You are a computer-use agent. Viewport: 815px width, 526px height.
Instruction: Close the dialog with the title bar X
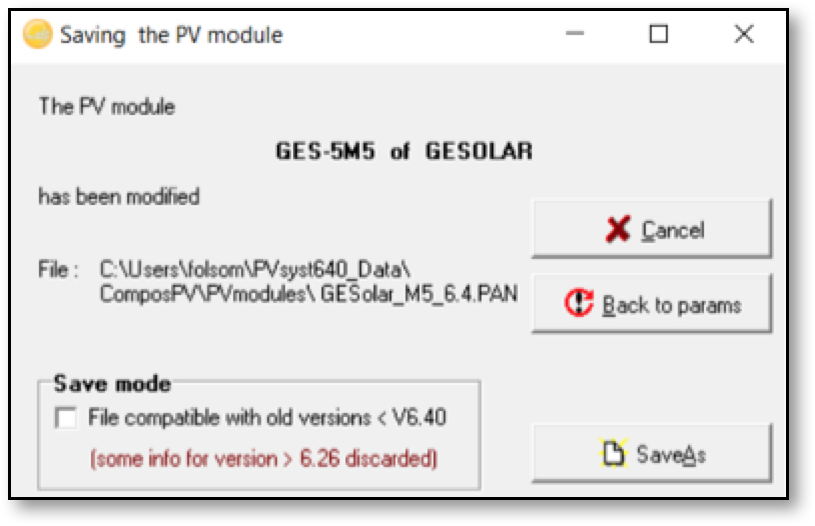744,34
